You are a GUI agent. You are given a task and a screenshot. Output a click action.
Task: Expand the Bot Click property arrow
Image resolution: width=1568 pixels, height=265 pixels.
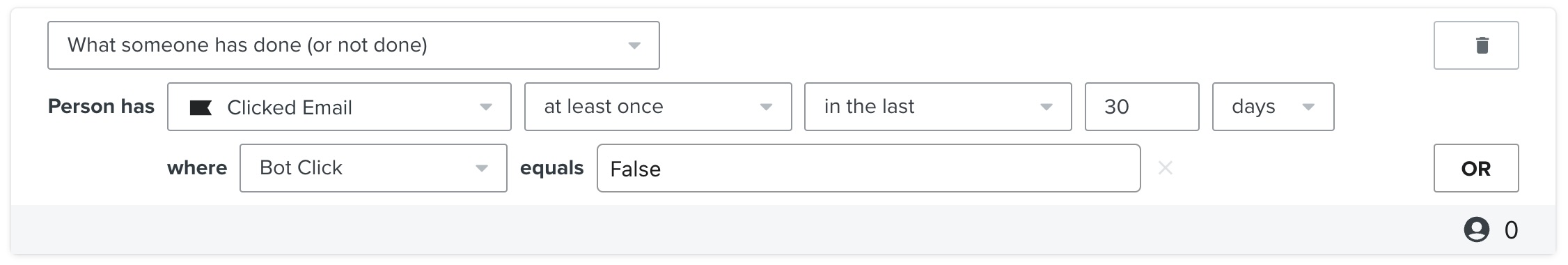(x=481, y=169)
